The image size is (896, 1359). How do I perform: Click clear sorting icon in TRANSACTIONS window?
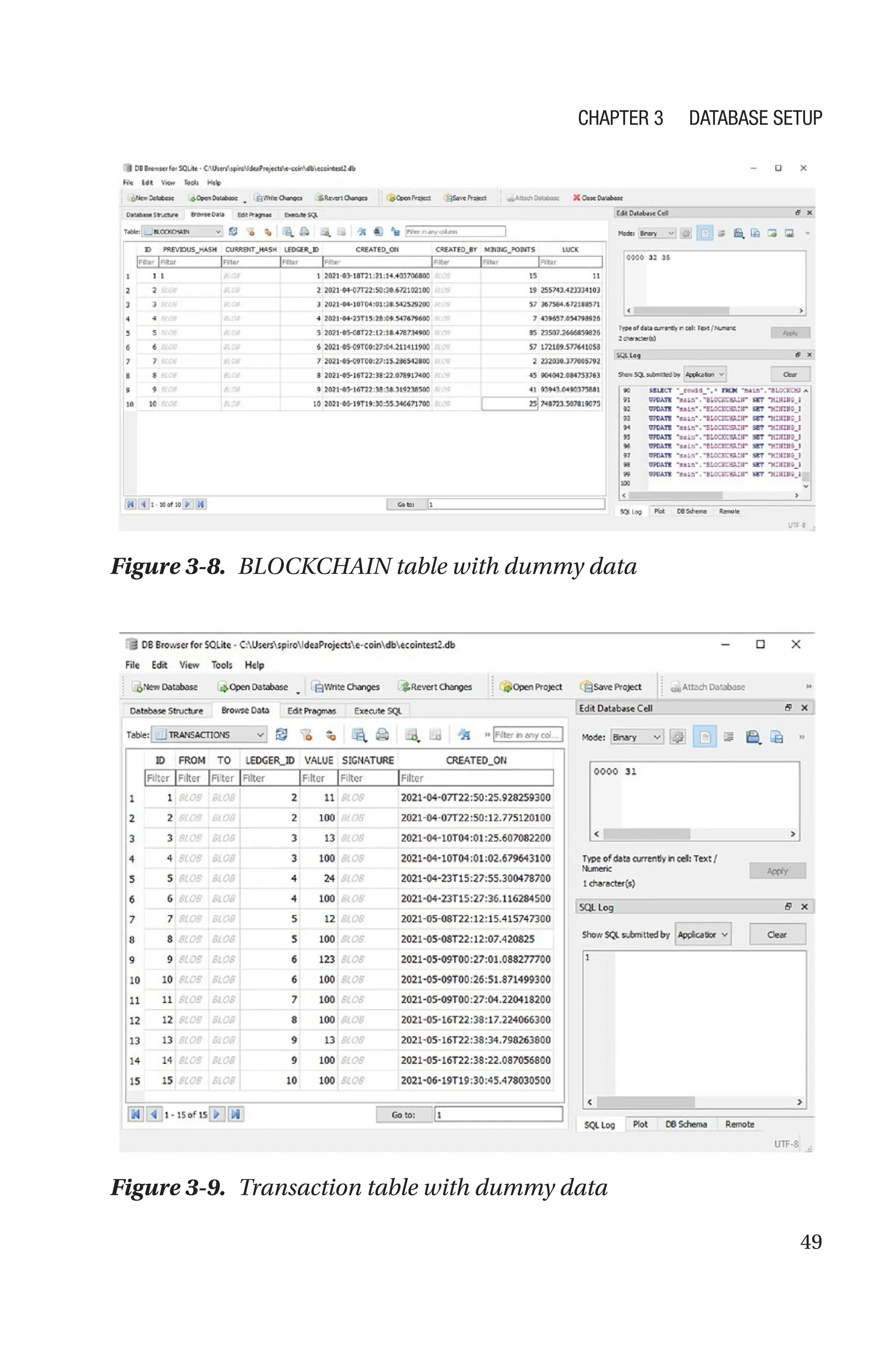pos(331,735)
